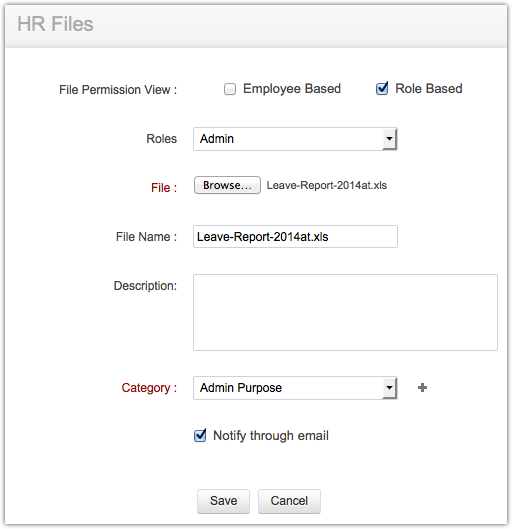Enable the Employee Based checkbox

tap(230, 89)
